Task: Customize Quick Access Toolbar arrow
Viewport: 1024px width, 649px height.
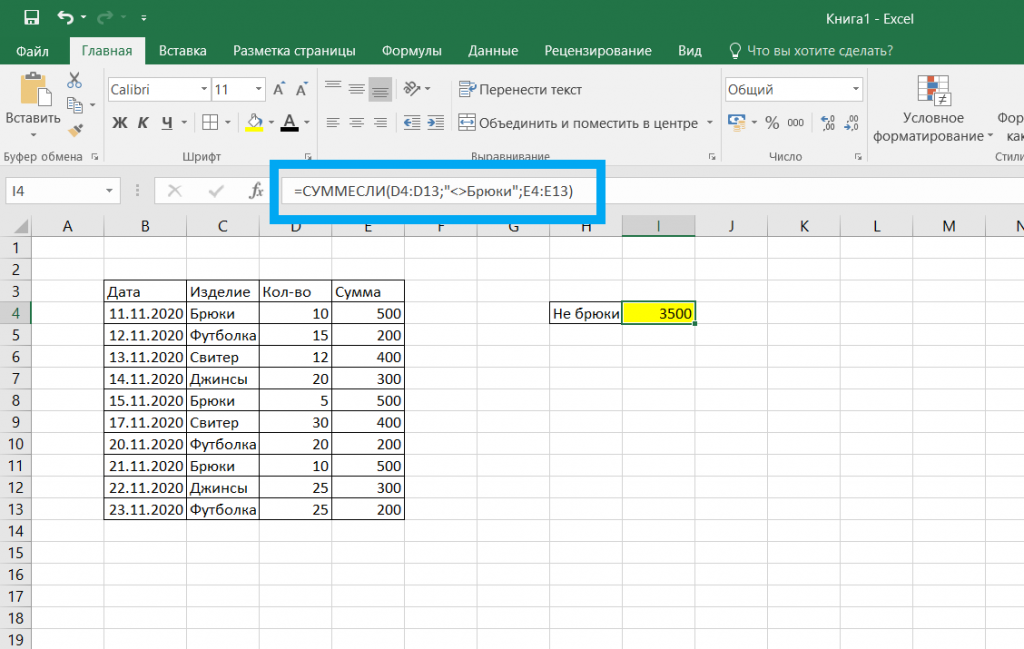Action: [x=144, y=18]
